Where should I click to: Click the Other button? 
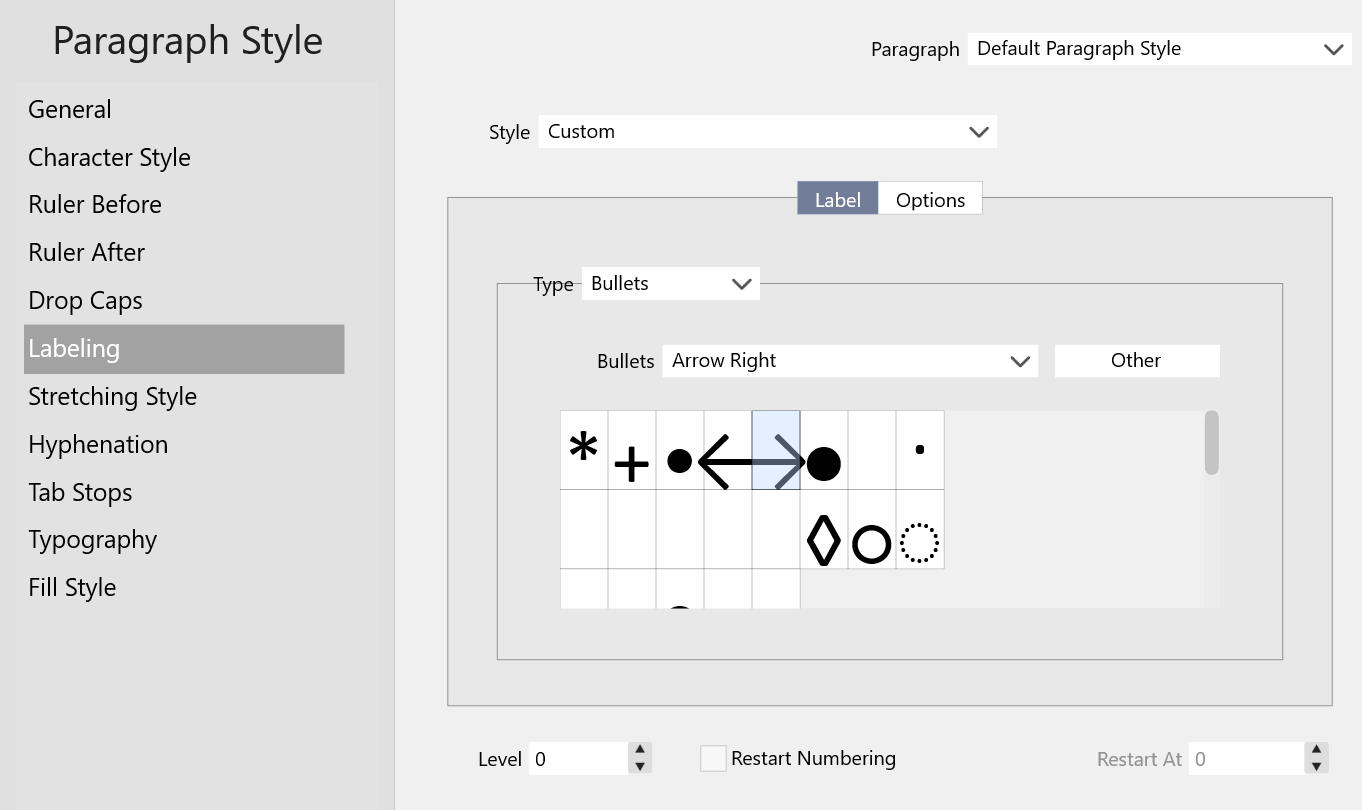(x=1136, y=361)
